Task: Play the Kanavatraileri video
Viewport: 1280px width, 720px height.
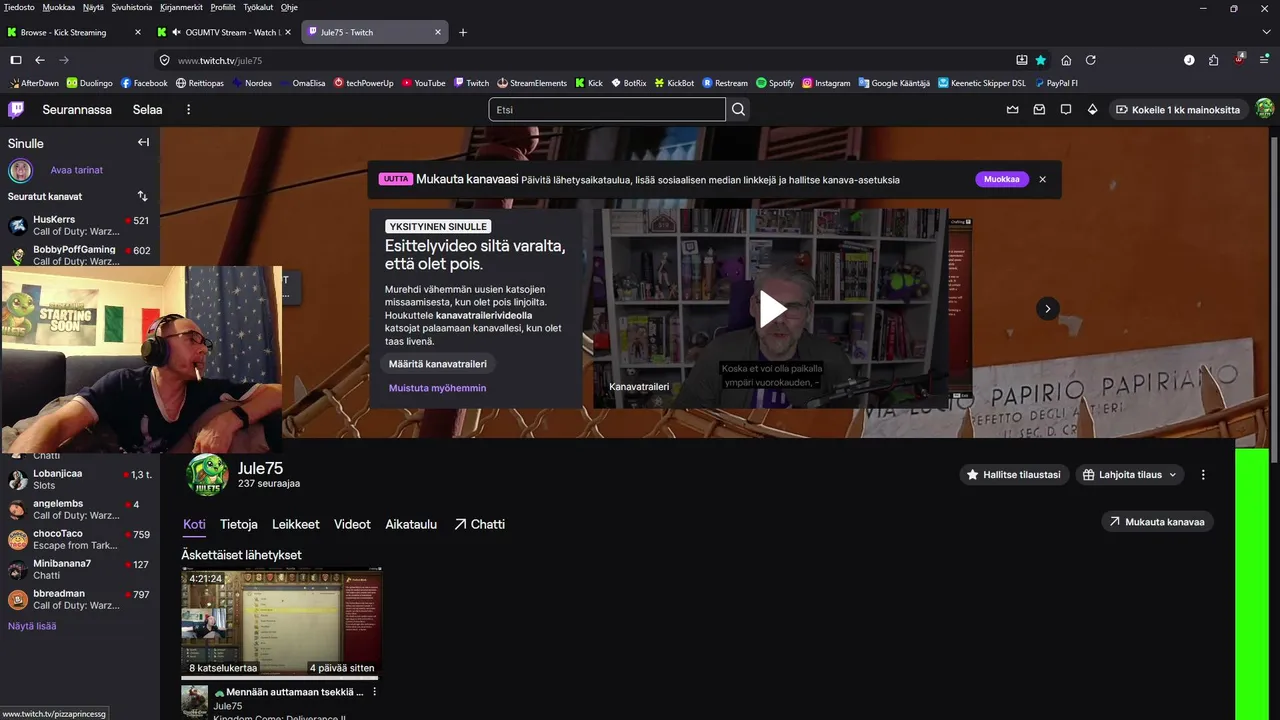Action: coord(774,309)
